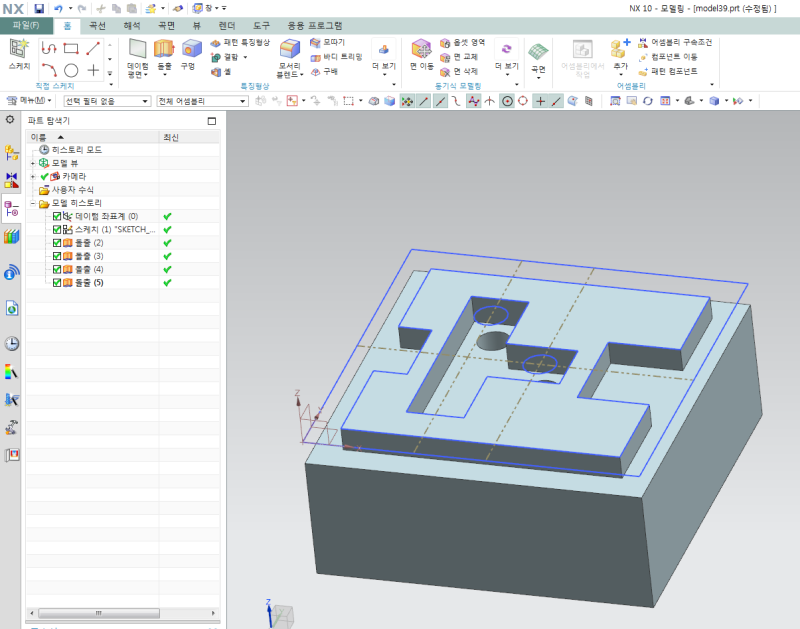This screenshot has height=629, width=800.
Task: Click the Move Face (면 이동) icon
Action: (421, 51)
